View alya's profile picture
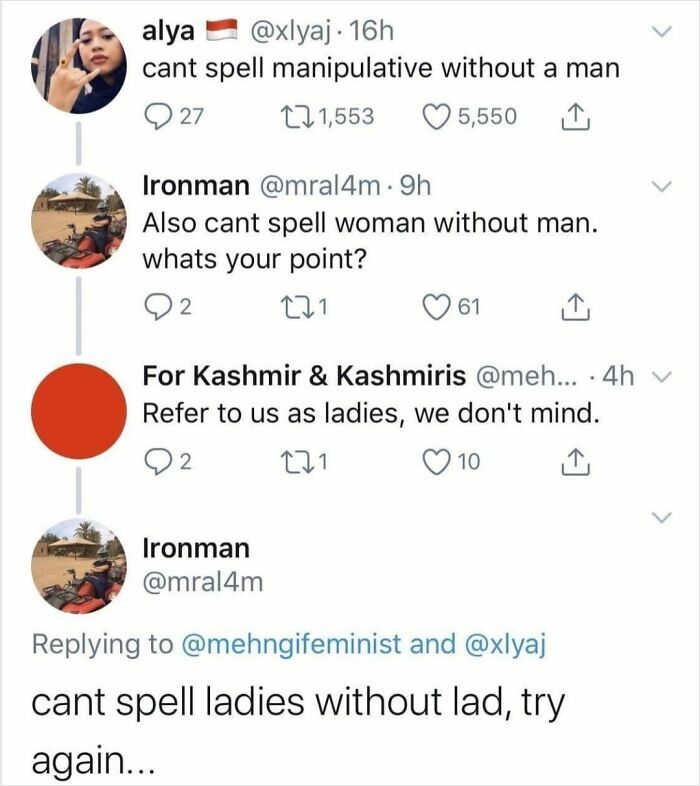Screen dimensions: 700x786 pos(79,66)
